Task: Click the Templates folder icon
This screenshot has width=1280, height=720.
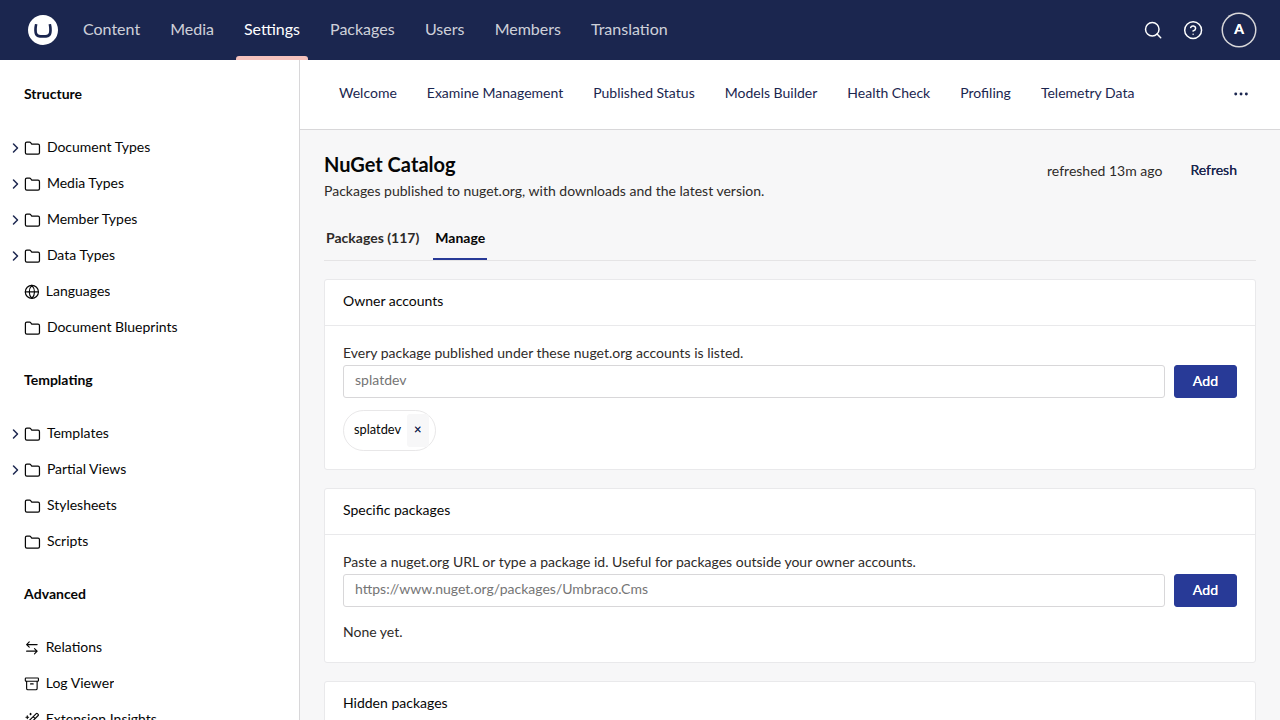Action: tap(32, 434)
